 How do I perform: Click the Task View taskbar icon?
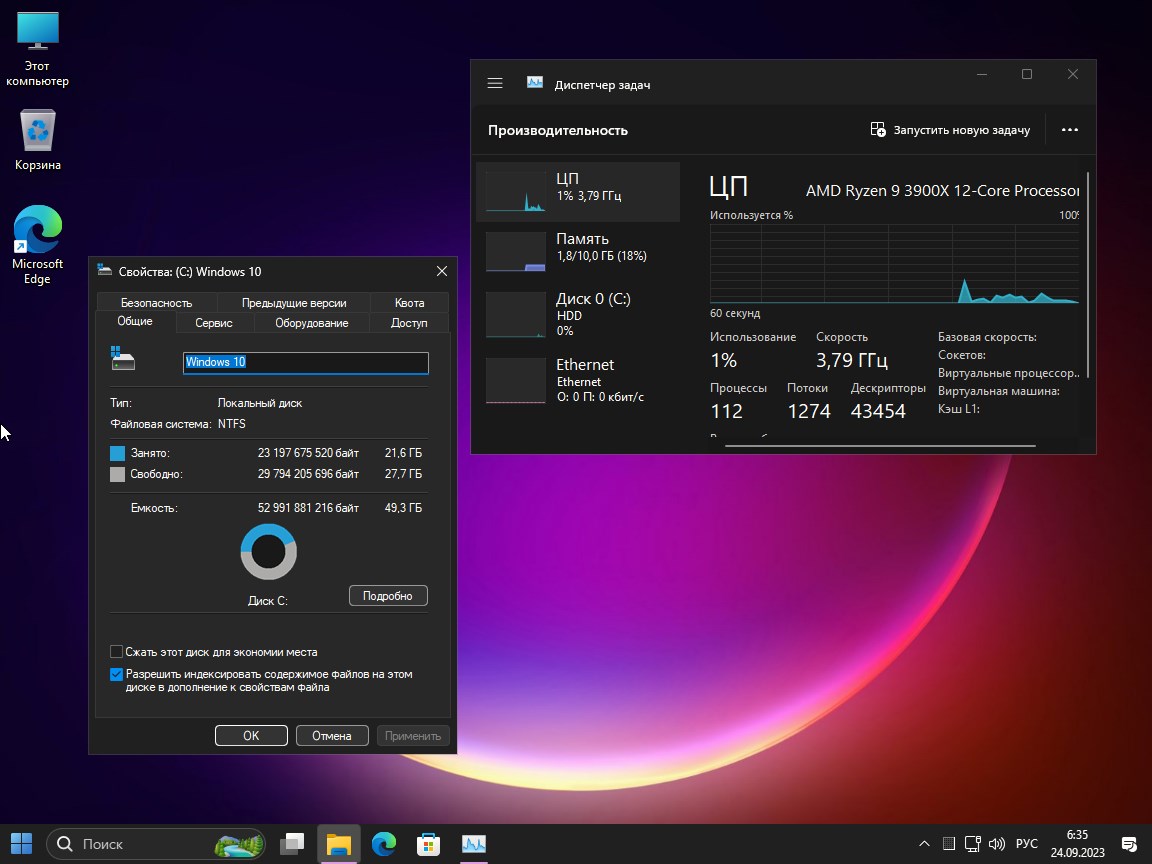[293, 844]
